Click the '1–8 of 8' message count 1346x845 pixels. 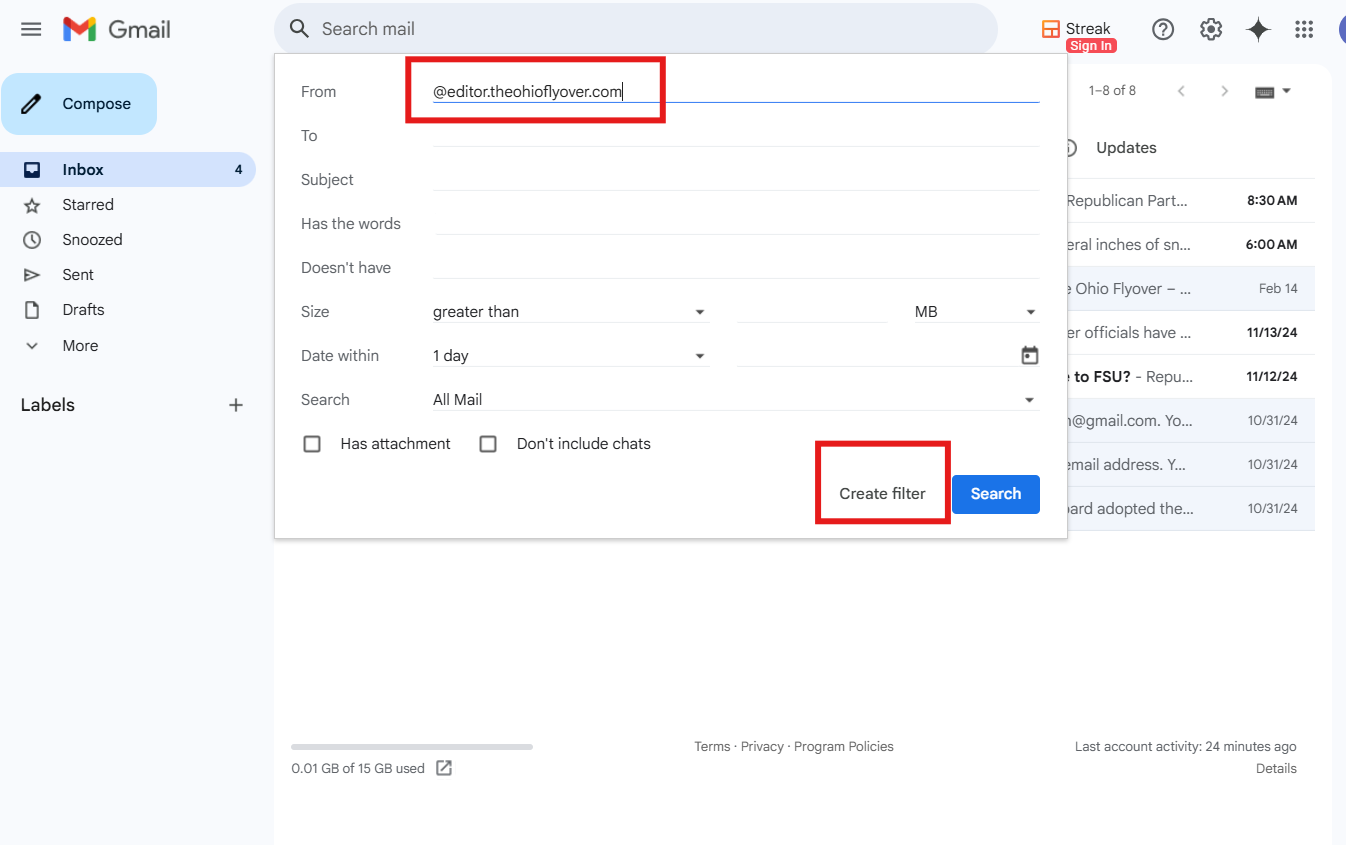[x=1112, y=91]
